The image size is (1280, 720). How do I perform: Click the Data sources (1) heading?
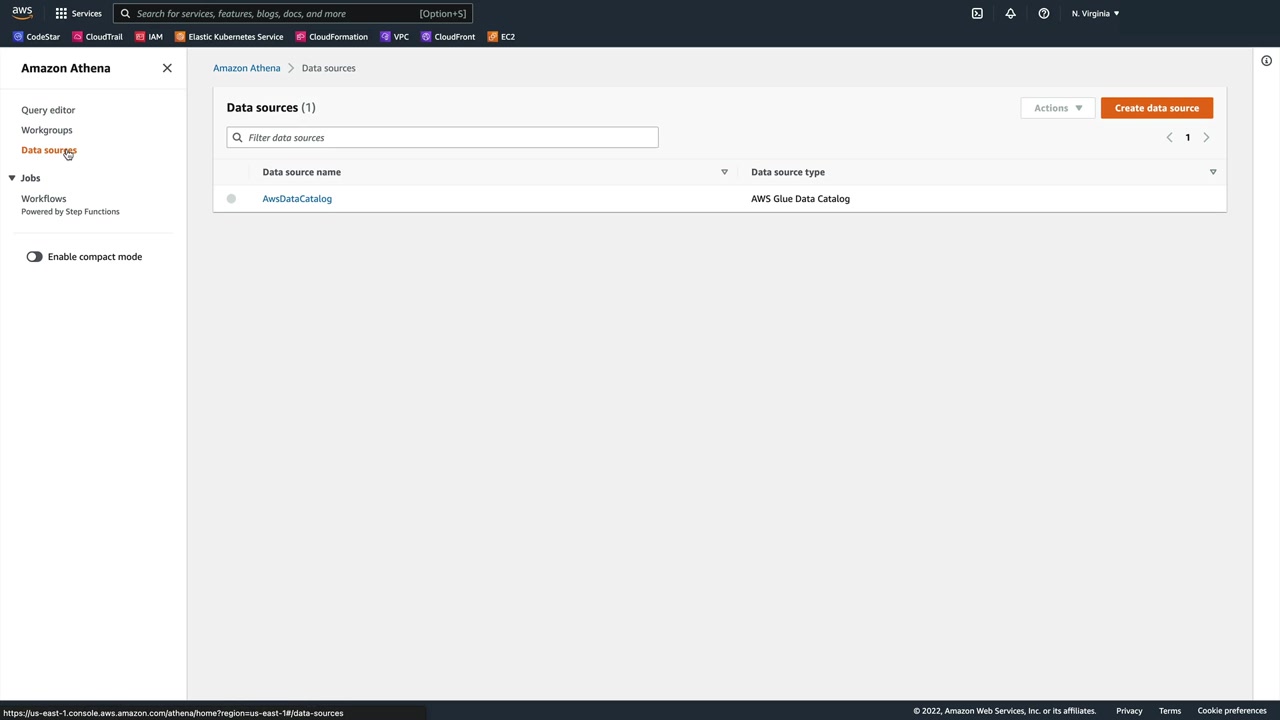pyautogui.click(x=271, y=108)
